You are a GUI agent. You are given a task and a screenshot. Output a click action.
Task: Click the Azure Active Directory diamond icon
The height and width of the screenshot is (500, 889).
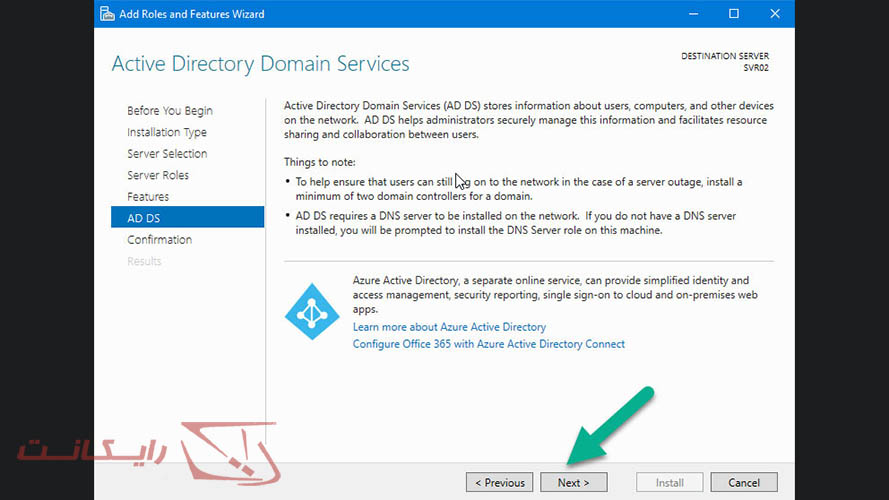pos(312,312)
